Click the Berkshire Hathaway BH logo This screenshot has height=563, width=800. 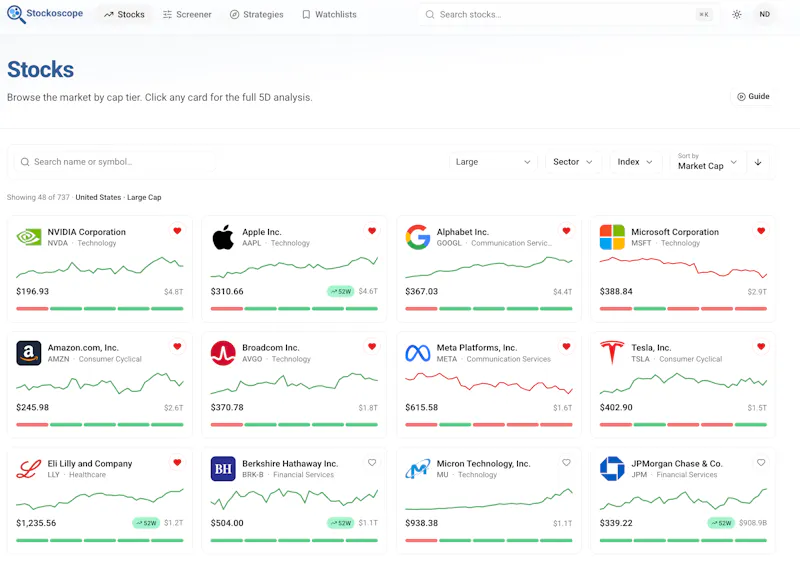click(223, 469)
